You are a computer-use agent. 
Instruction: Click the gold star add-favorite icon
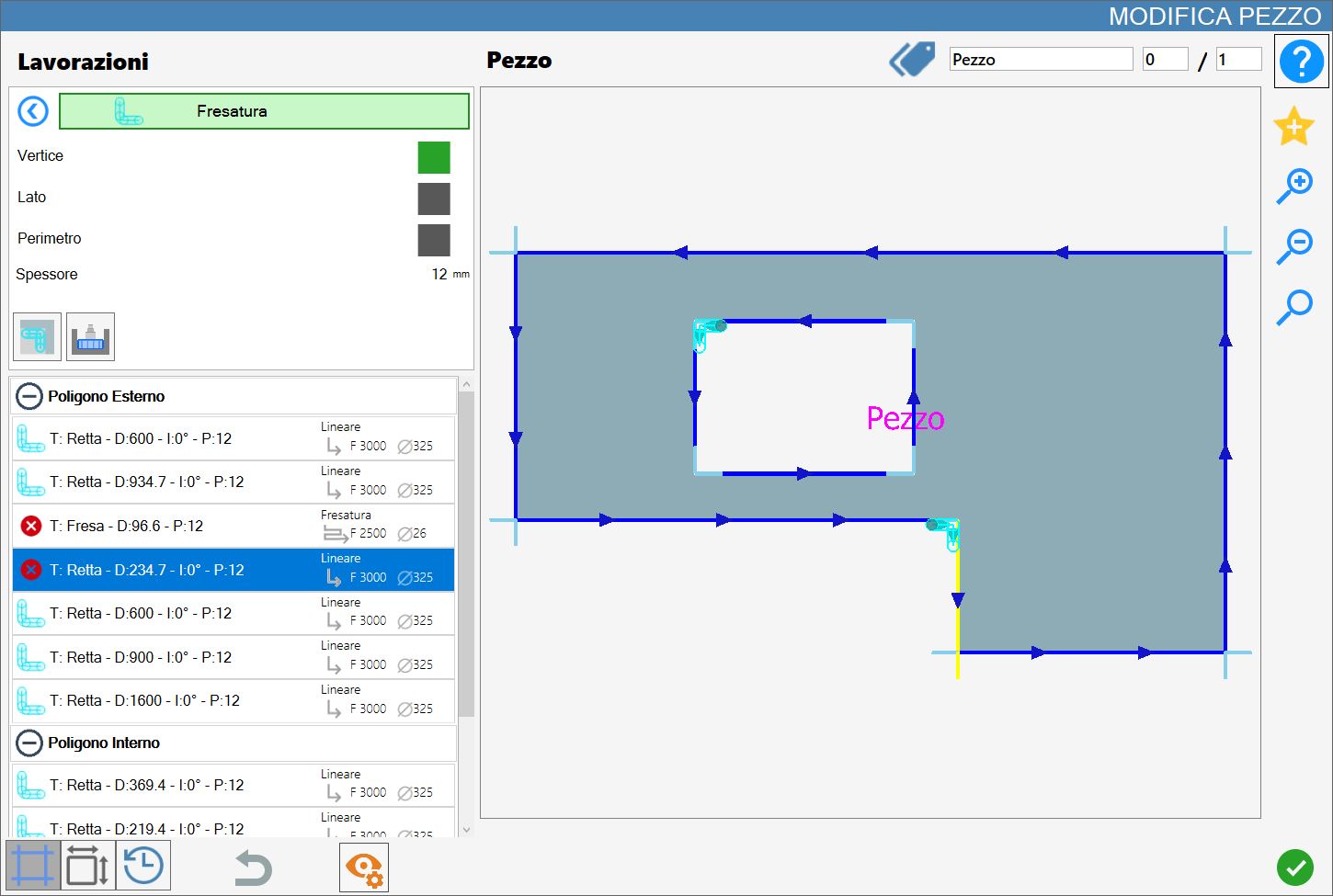[x=1293, y=126]
